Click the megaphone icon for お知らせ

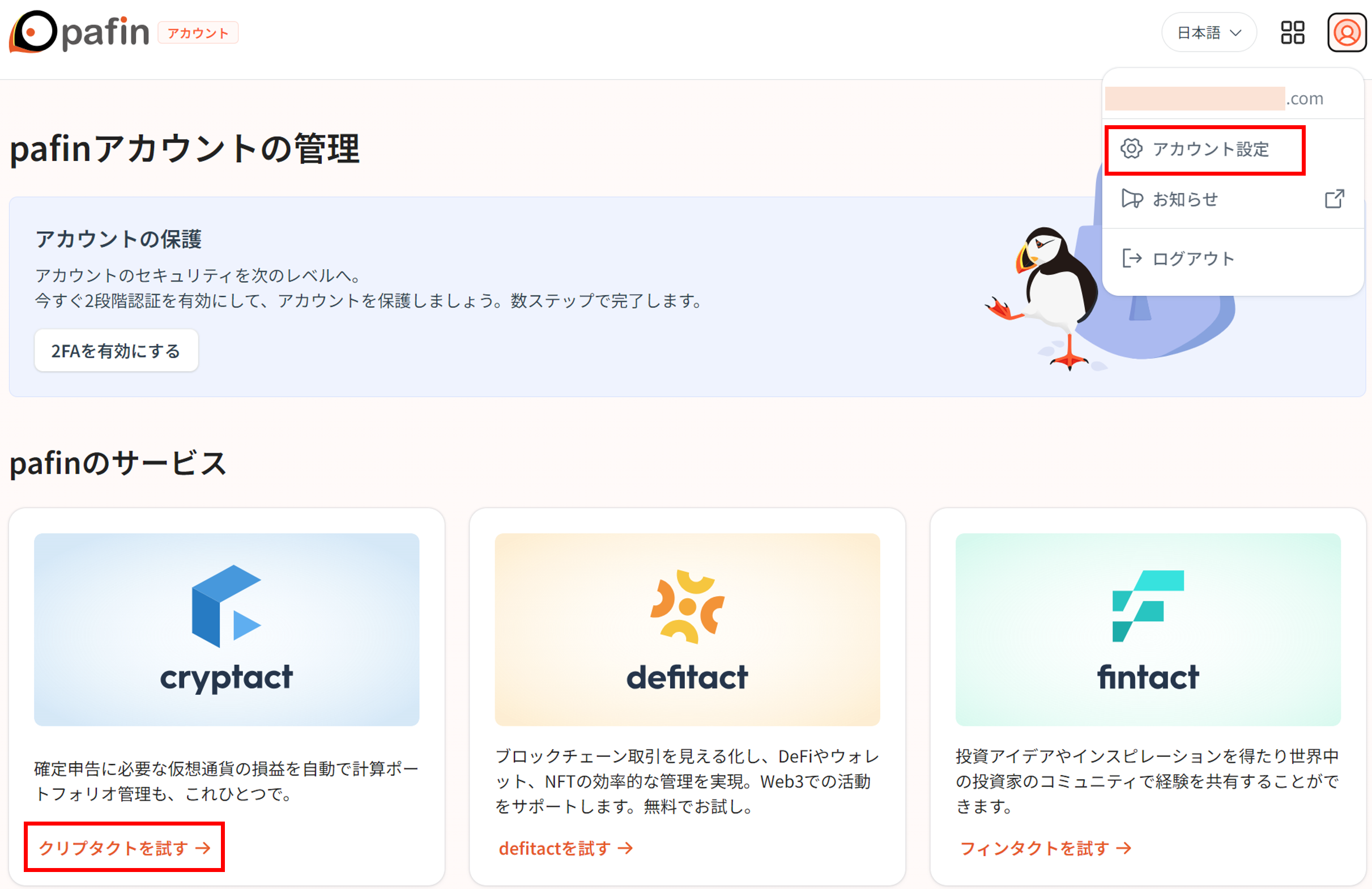pos(1132,199)
